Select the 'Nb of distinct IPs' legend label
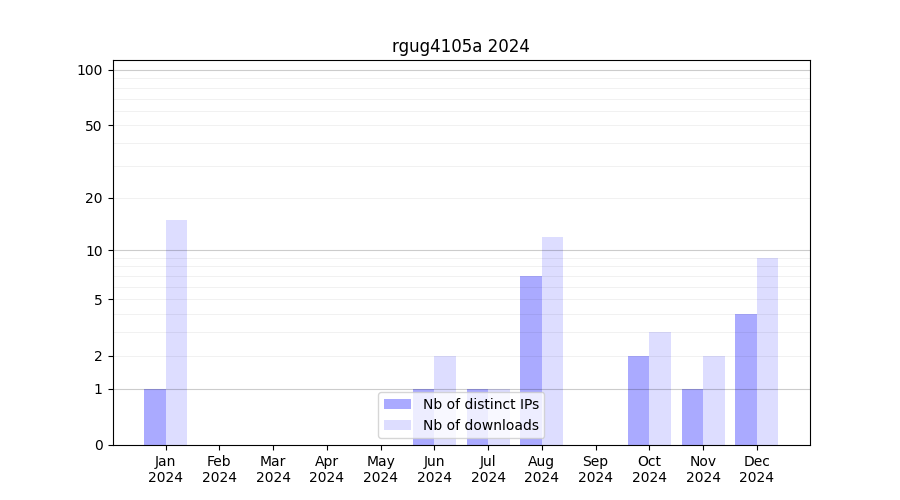 [480, 404]
